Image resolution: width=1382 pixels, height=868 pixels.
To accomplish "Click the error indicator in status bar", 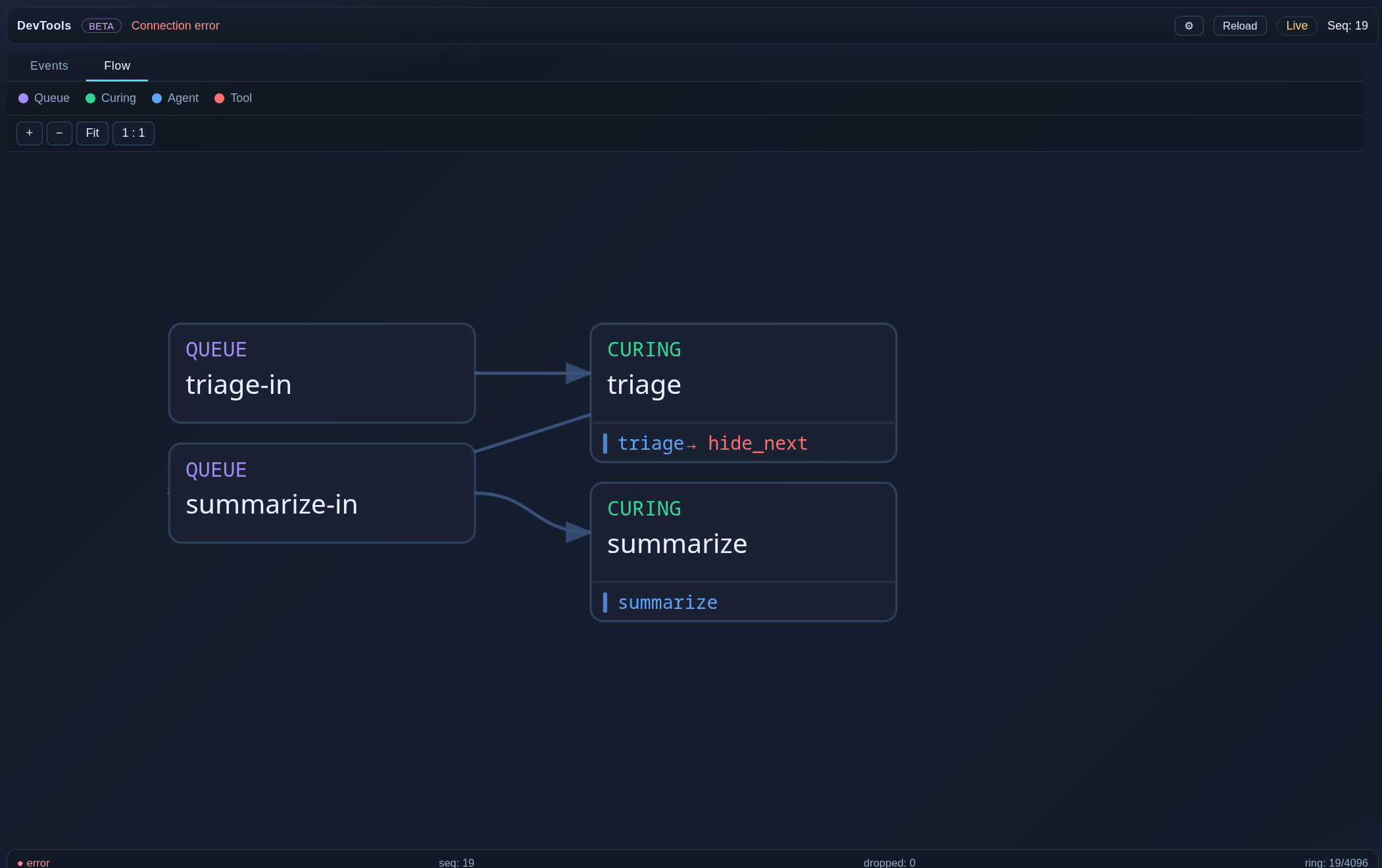I will pyautogui.click(x=34, y=863).
